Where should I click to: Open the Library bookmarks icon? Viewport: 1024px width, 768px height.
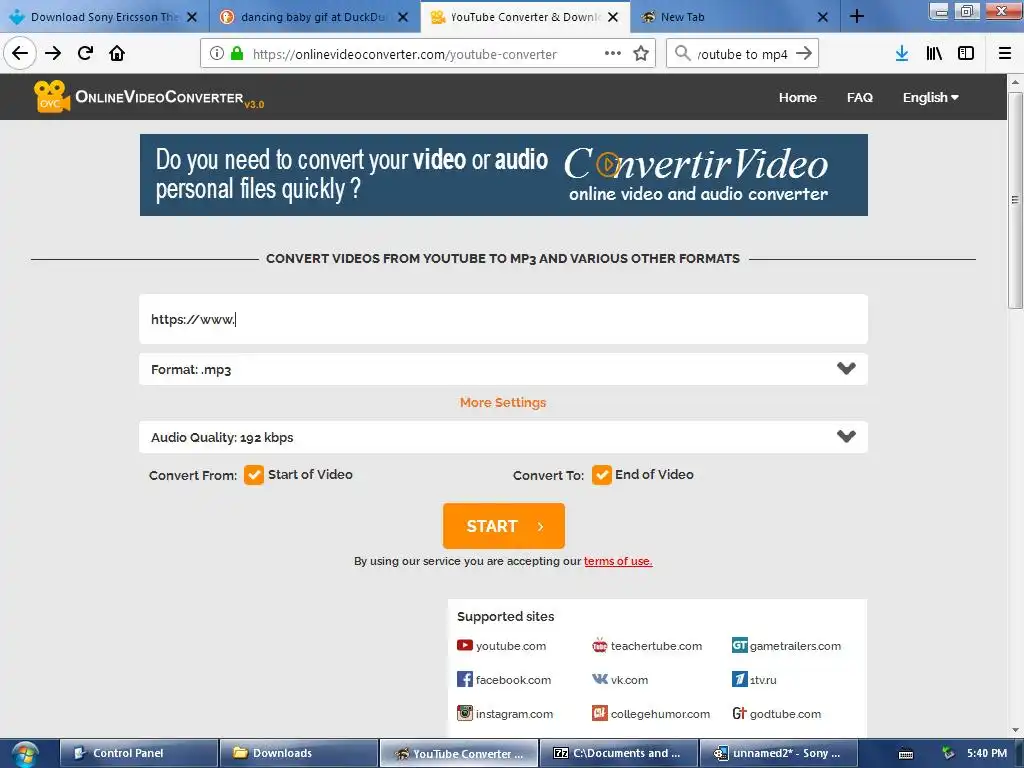click(x=934, y=54)
